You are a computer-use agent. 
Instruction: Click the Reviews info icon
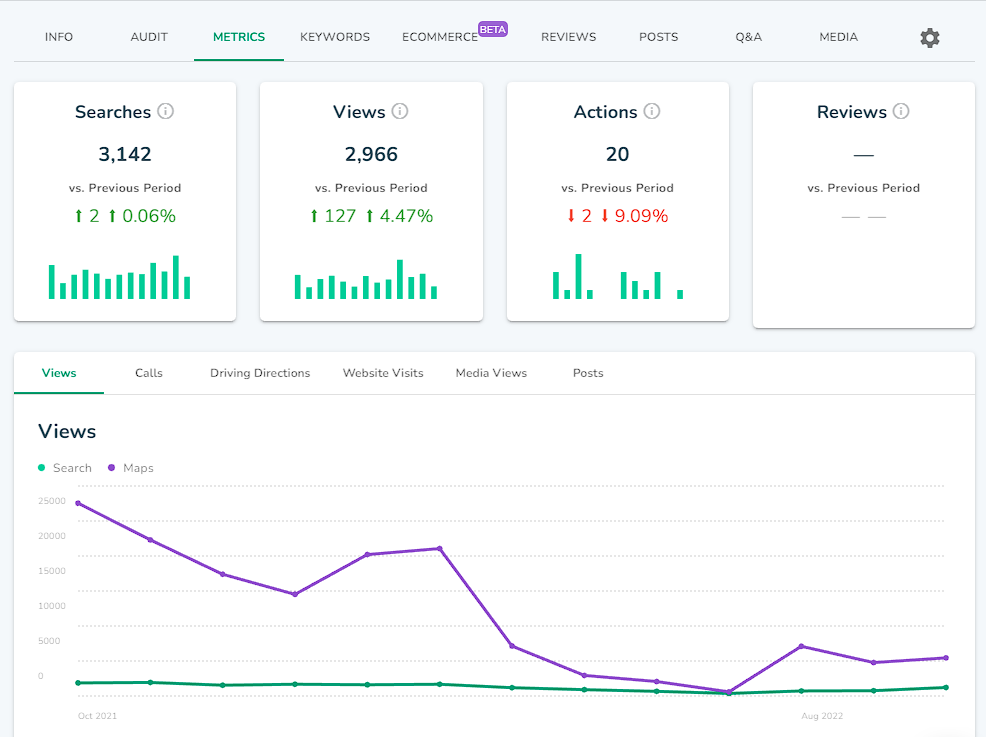[x=901, y=111]
